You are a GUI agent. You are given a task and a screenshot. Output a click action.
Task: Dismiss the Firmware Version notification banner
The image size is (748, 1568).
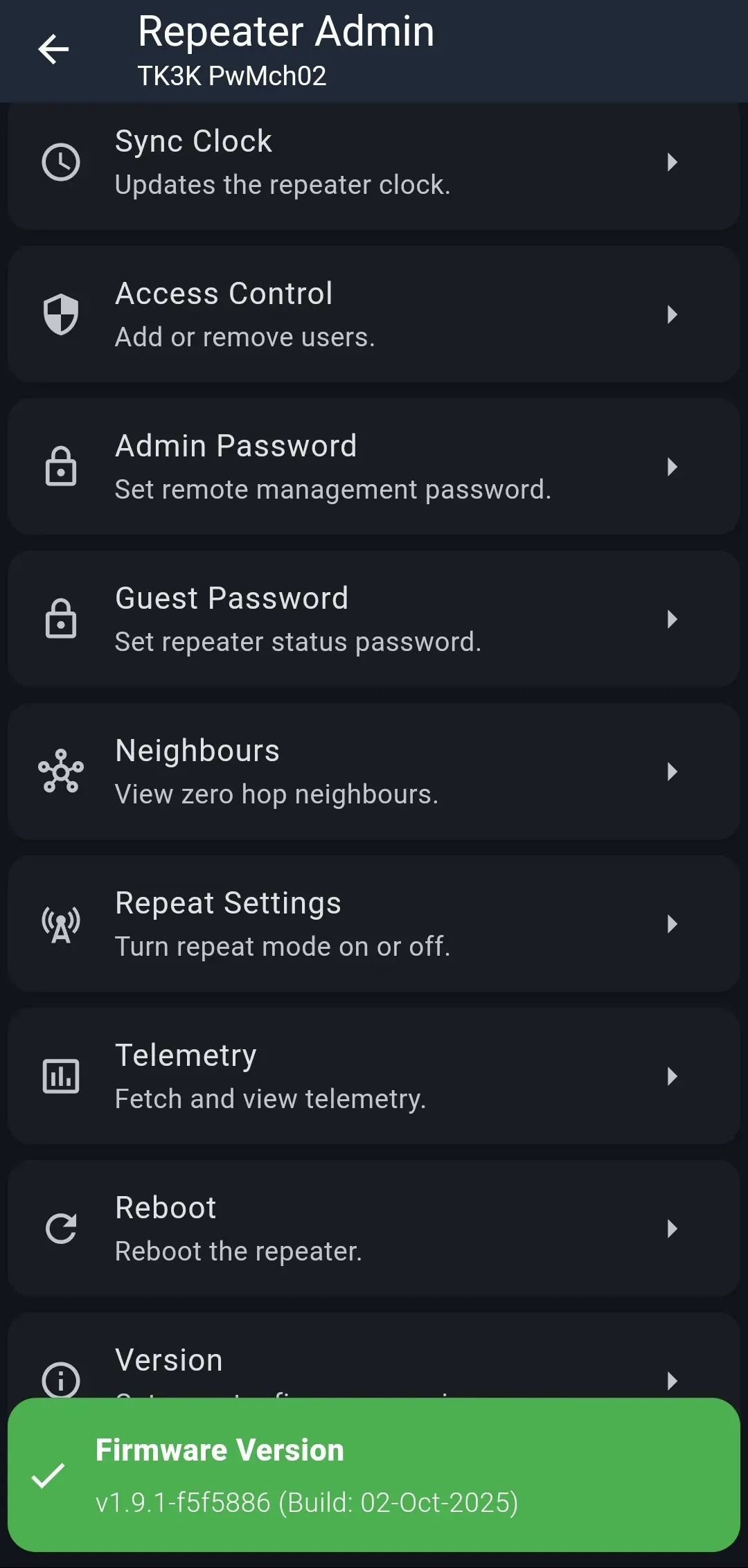(x=374, y=1475)
